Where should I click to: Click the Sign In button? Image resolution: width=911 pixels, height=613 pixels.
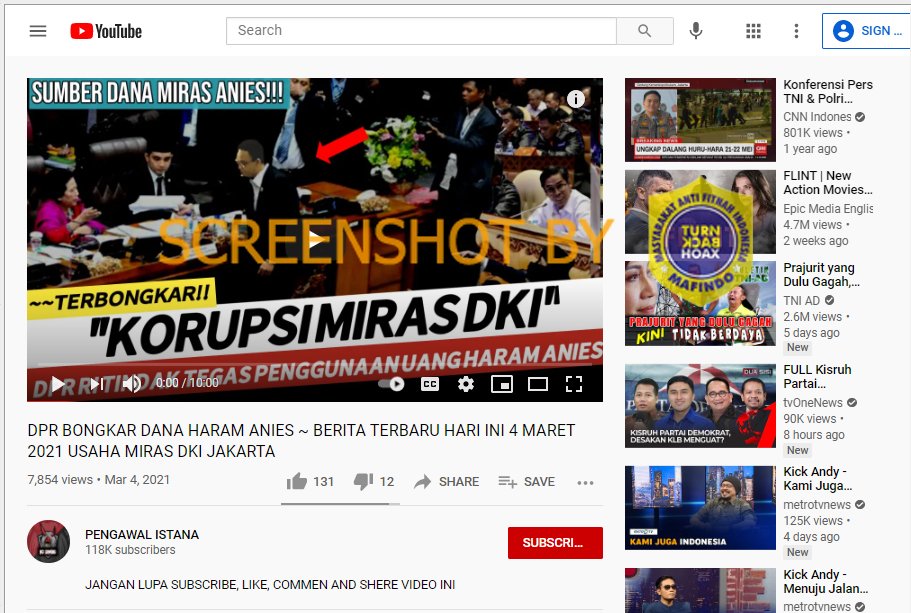pyautogui.click(x=866, y=31)
